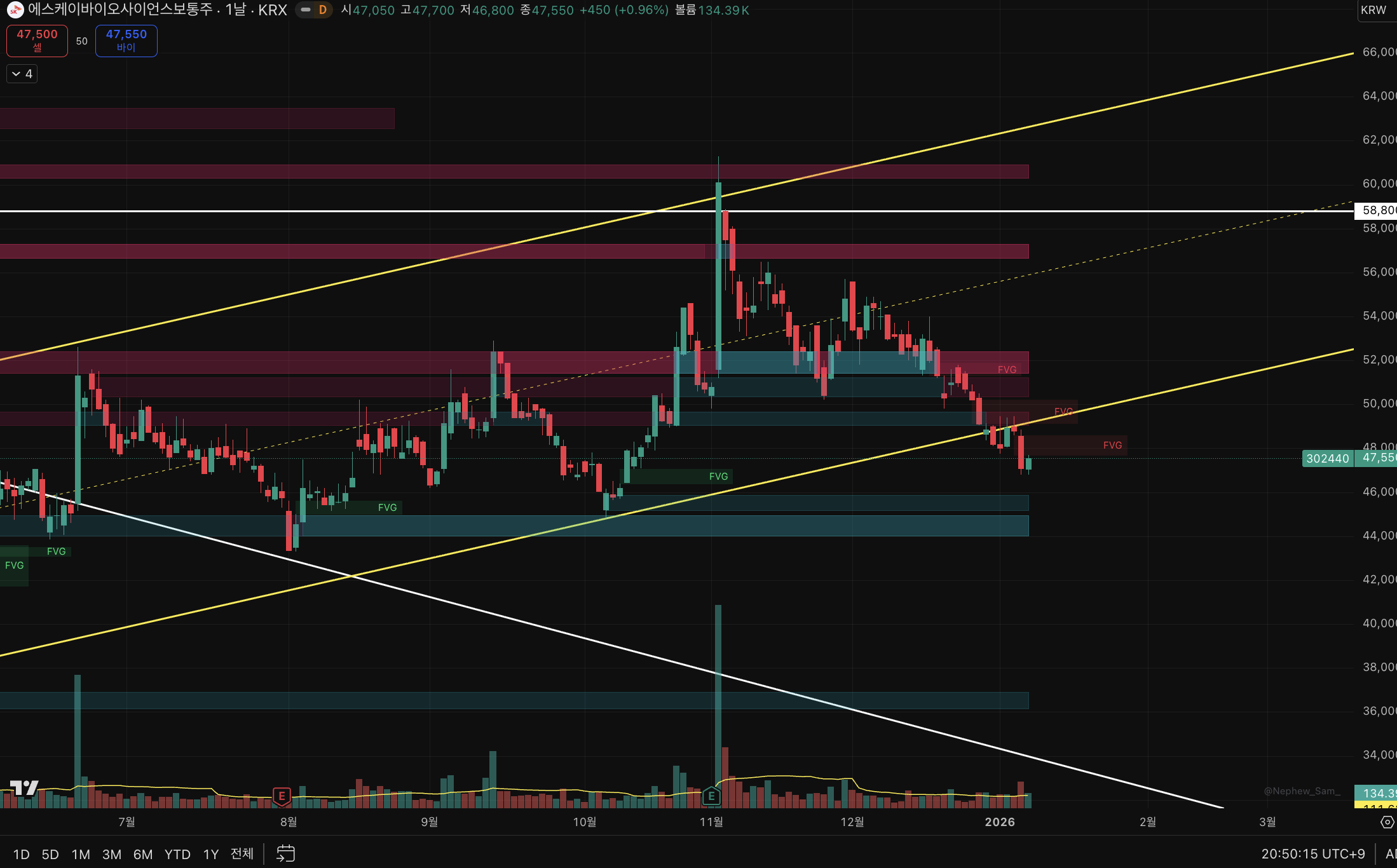Open the go-to-date calendar icon

(x=285, y=853)
